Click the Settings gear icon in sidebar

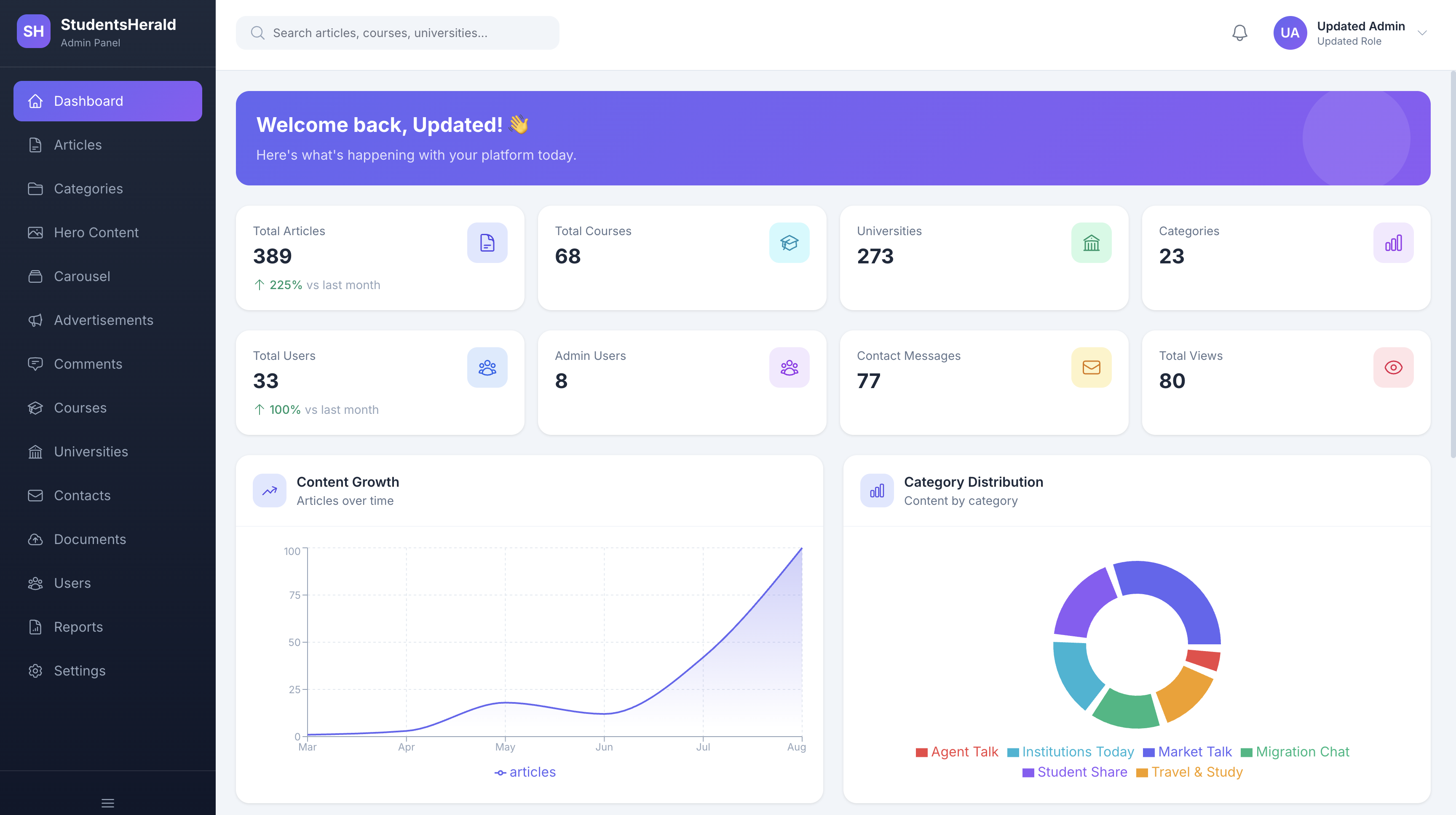tap(36, 671)
